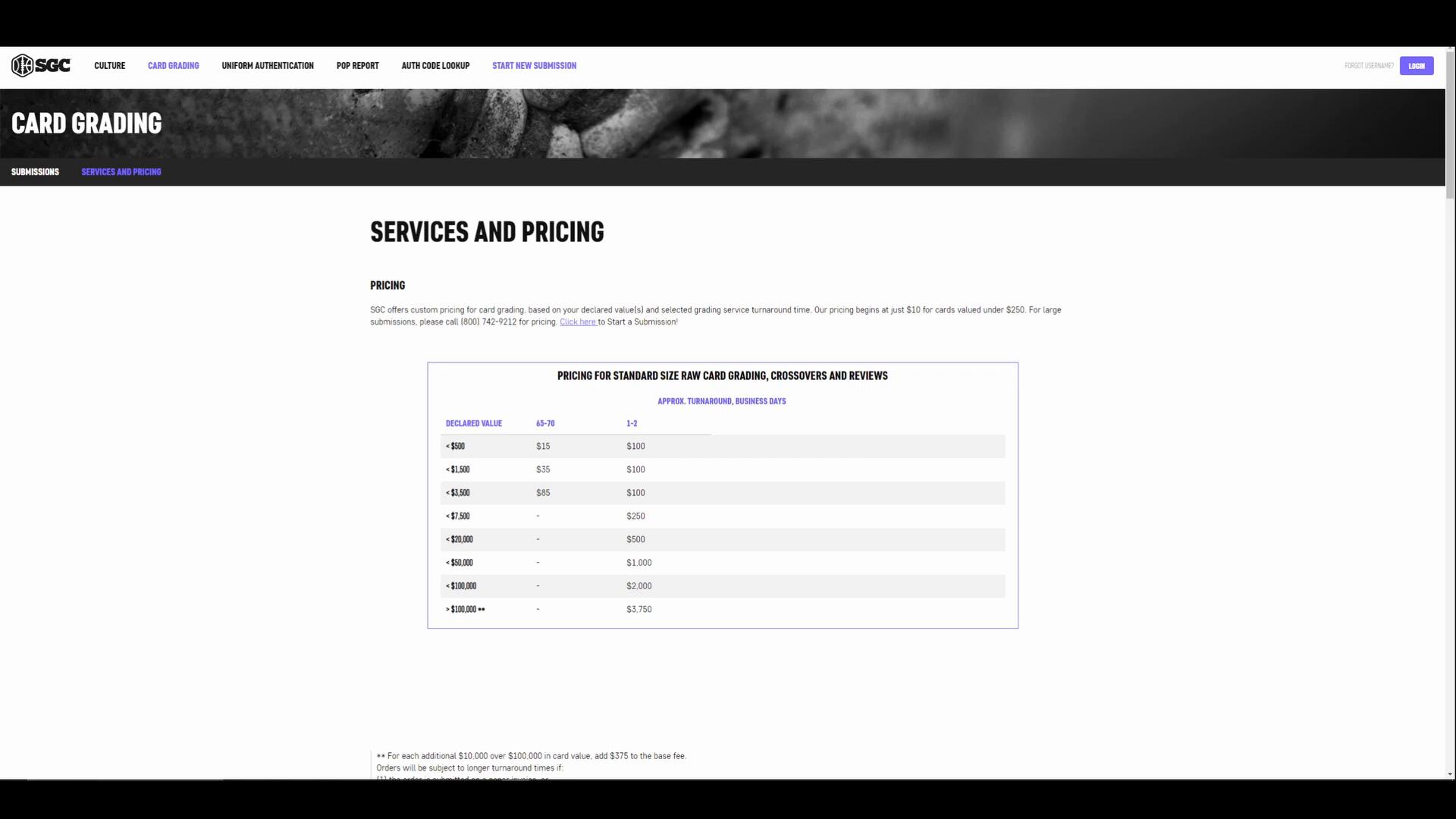Open the Card Grading nav item
The height and width of the screenshot is (819, 1456).
173,66
